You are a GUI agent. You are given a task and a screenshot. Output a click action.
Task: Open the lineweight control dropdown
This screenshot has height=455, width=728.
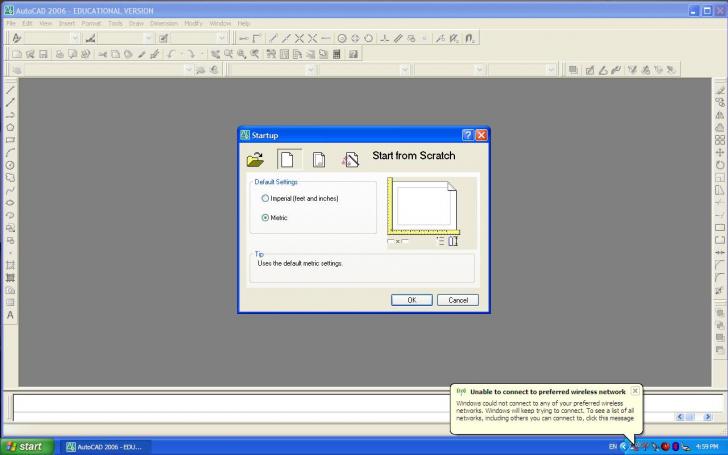click(480, 70)
